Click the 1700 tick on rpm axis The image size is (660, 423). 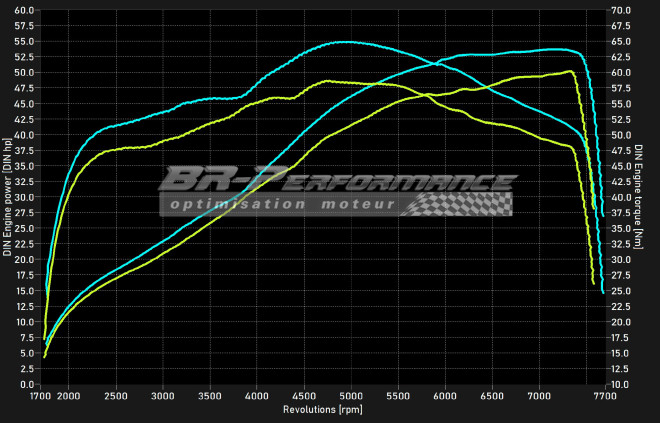(41, 396)
